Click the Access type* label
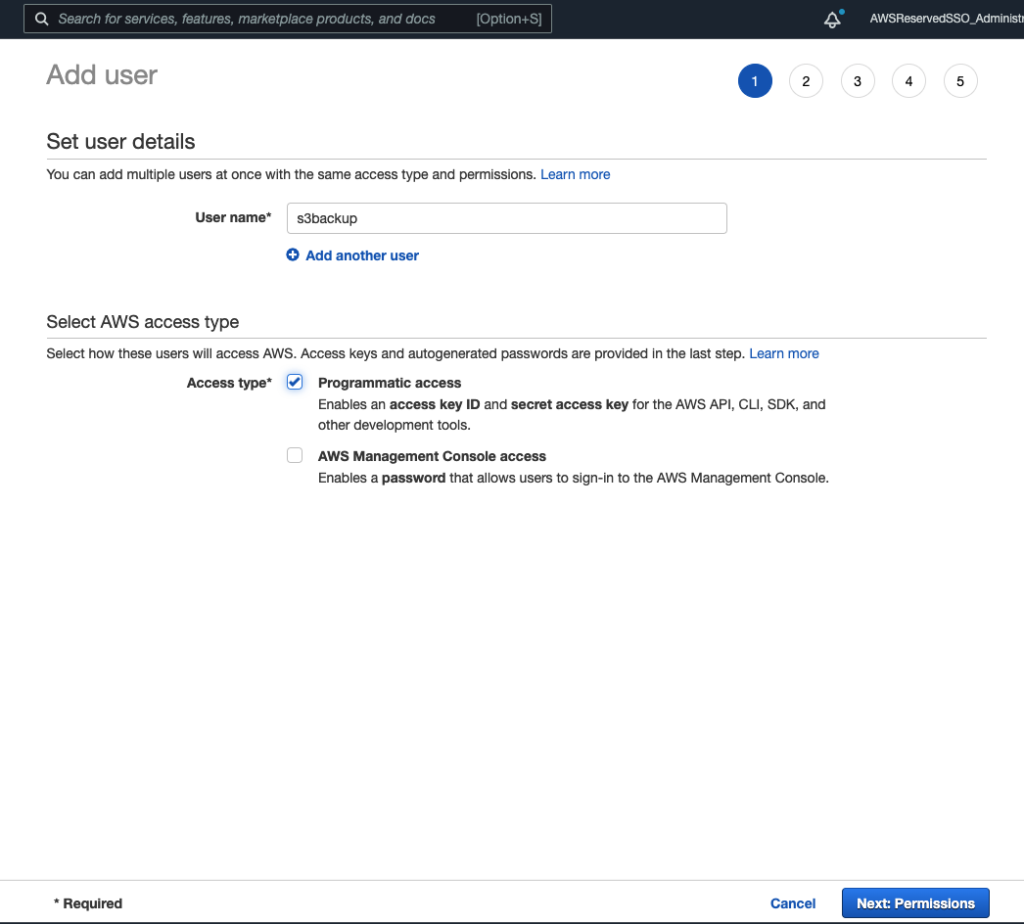The width and height of the screenshot is (1024, 924). tap(229, 383)
